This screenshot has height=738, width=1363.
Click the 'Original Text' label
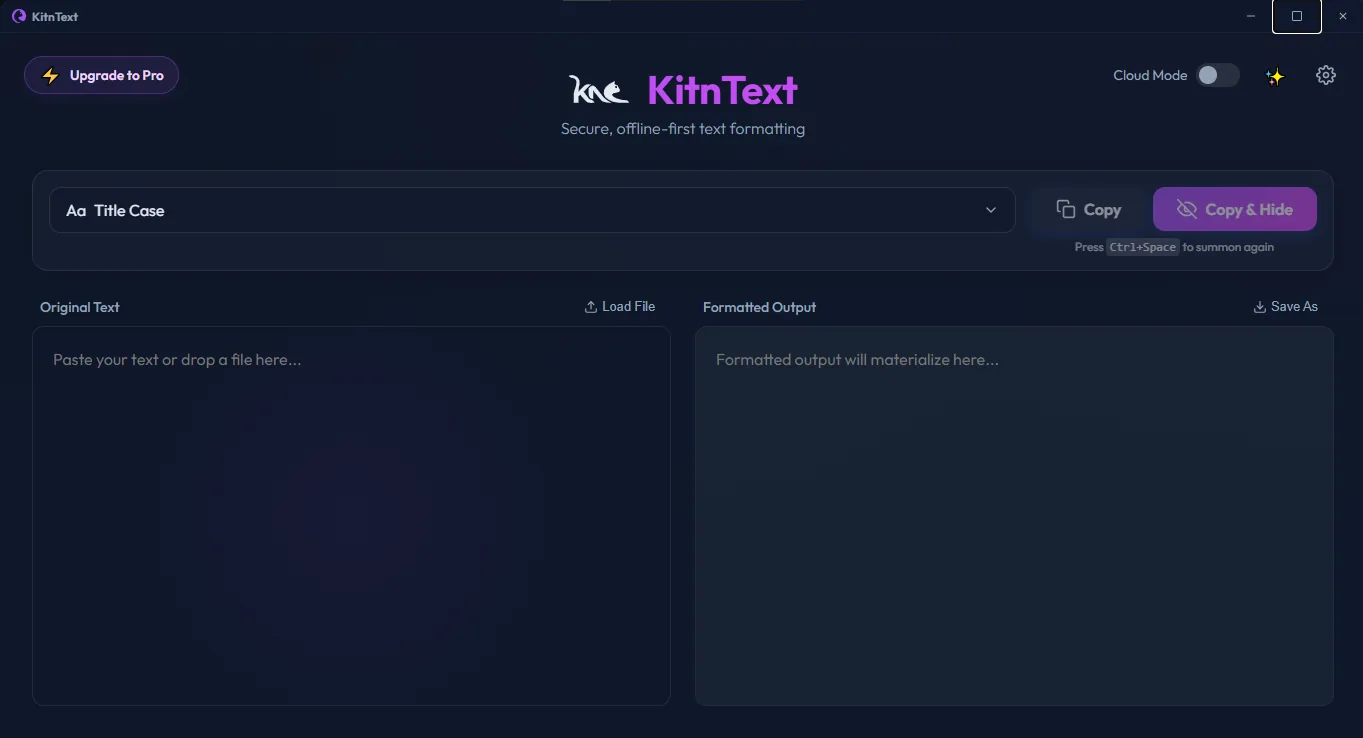pyautogui.click(x=80, y=307)
